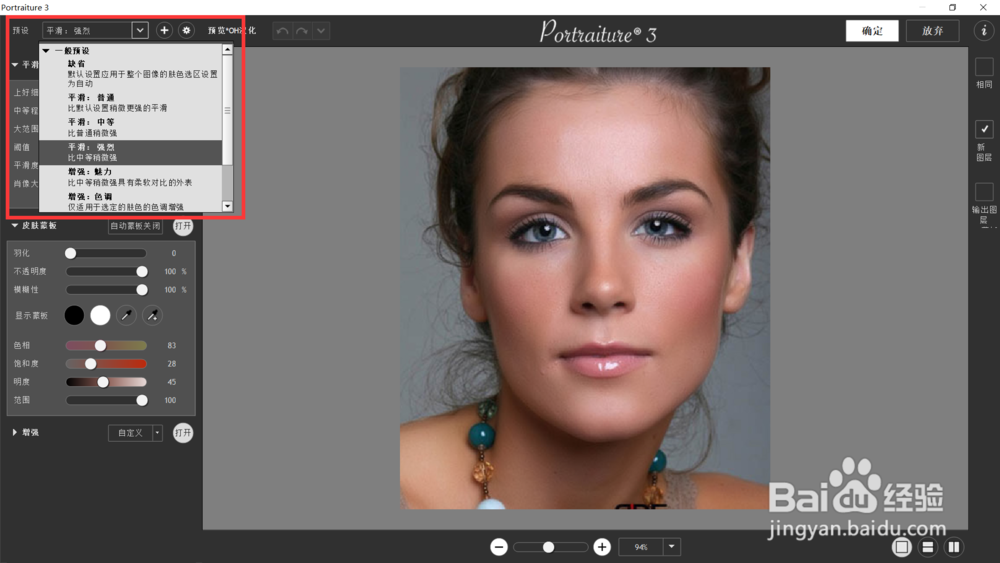Undo the last adjustment

pos(282,31)
